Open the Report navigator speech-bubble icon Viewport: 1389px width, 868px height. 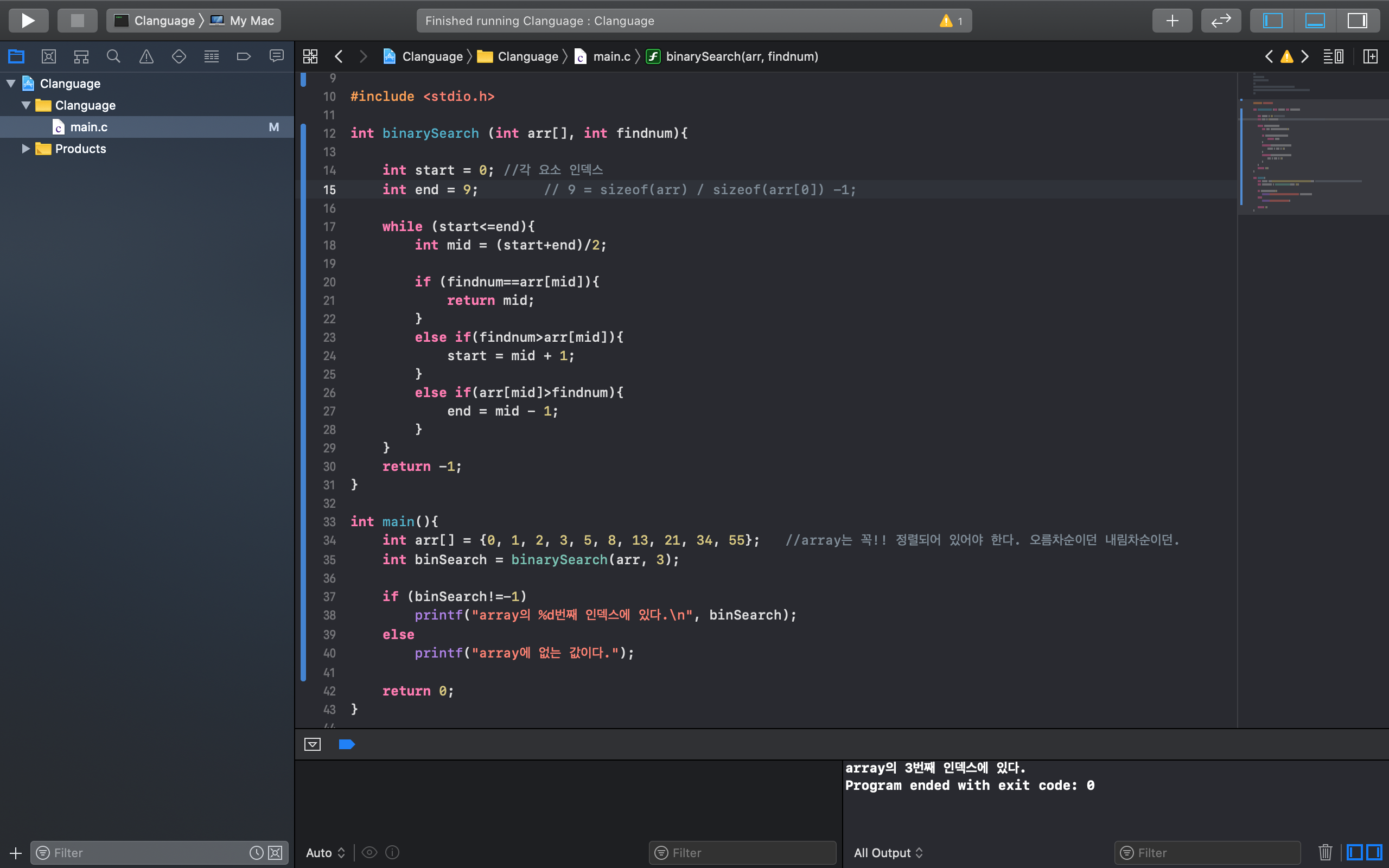[x=277, y=56]
